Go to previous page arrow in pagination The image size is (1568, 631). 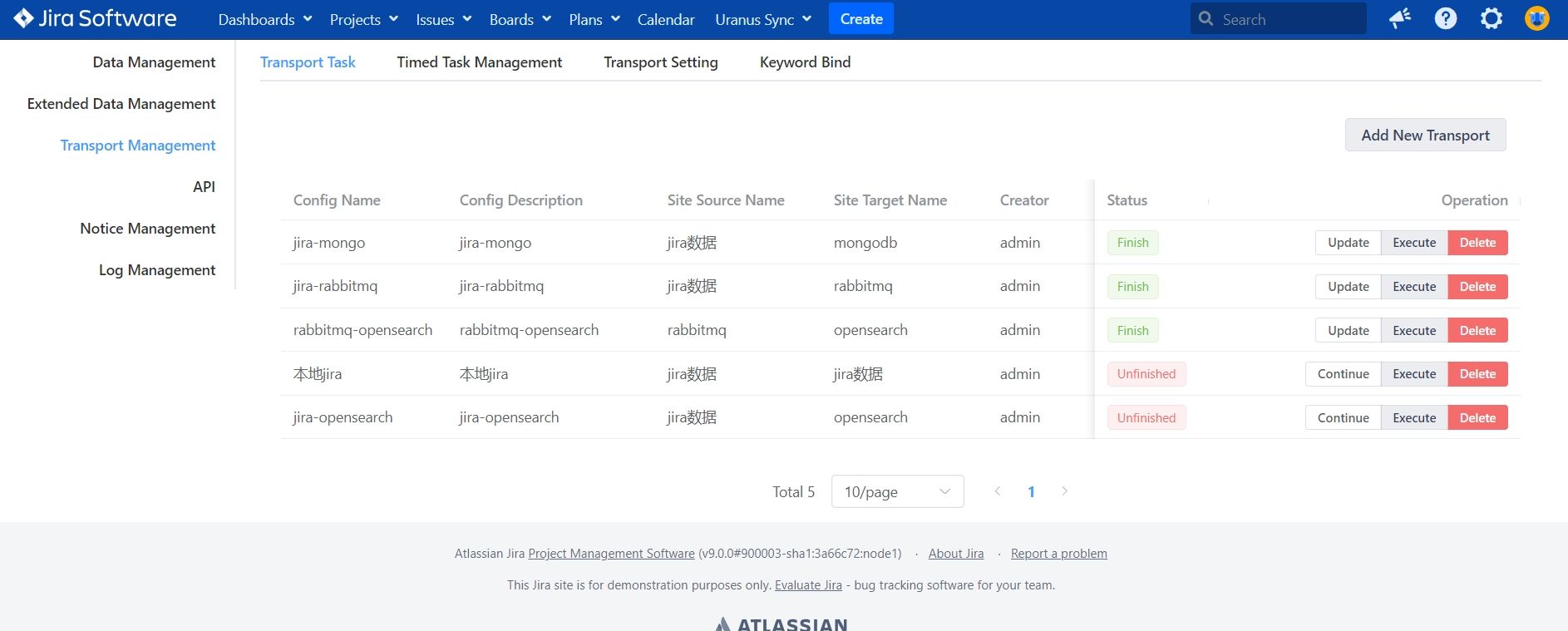pyautogui.click(x=997, y=491)
